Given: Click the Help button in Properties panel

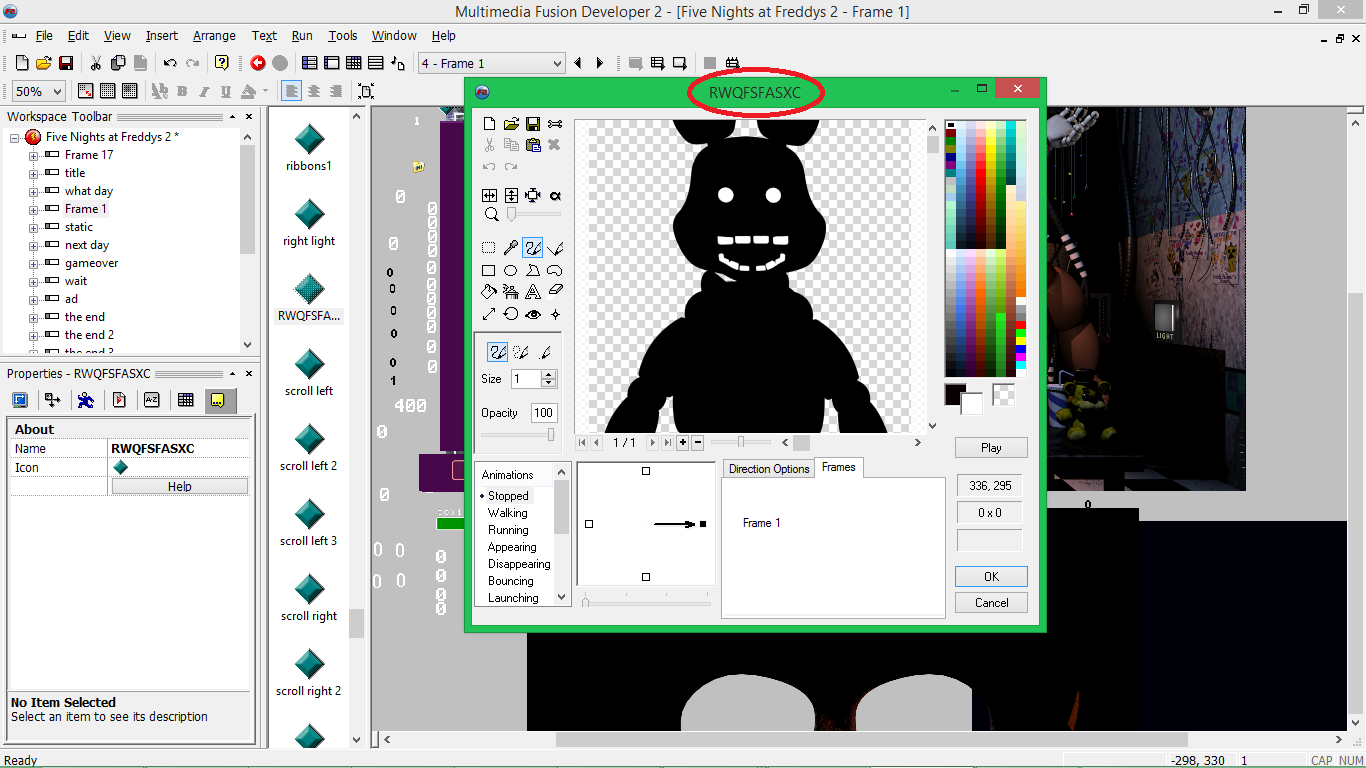Looking at the screenshot, I should click(x=180, y=487).
